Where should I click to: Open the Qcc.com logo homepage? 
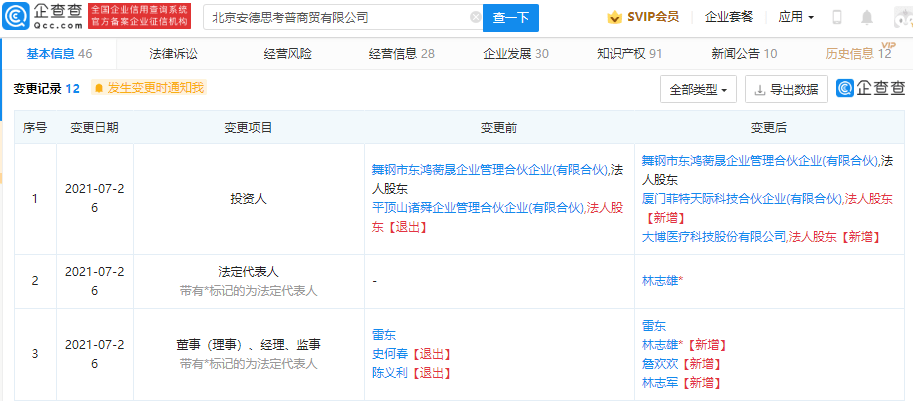coord(43,17)
